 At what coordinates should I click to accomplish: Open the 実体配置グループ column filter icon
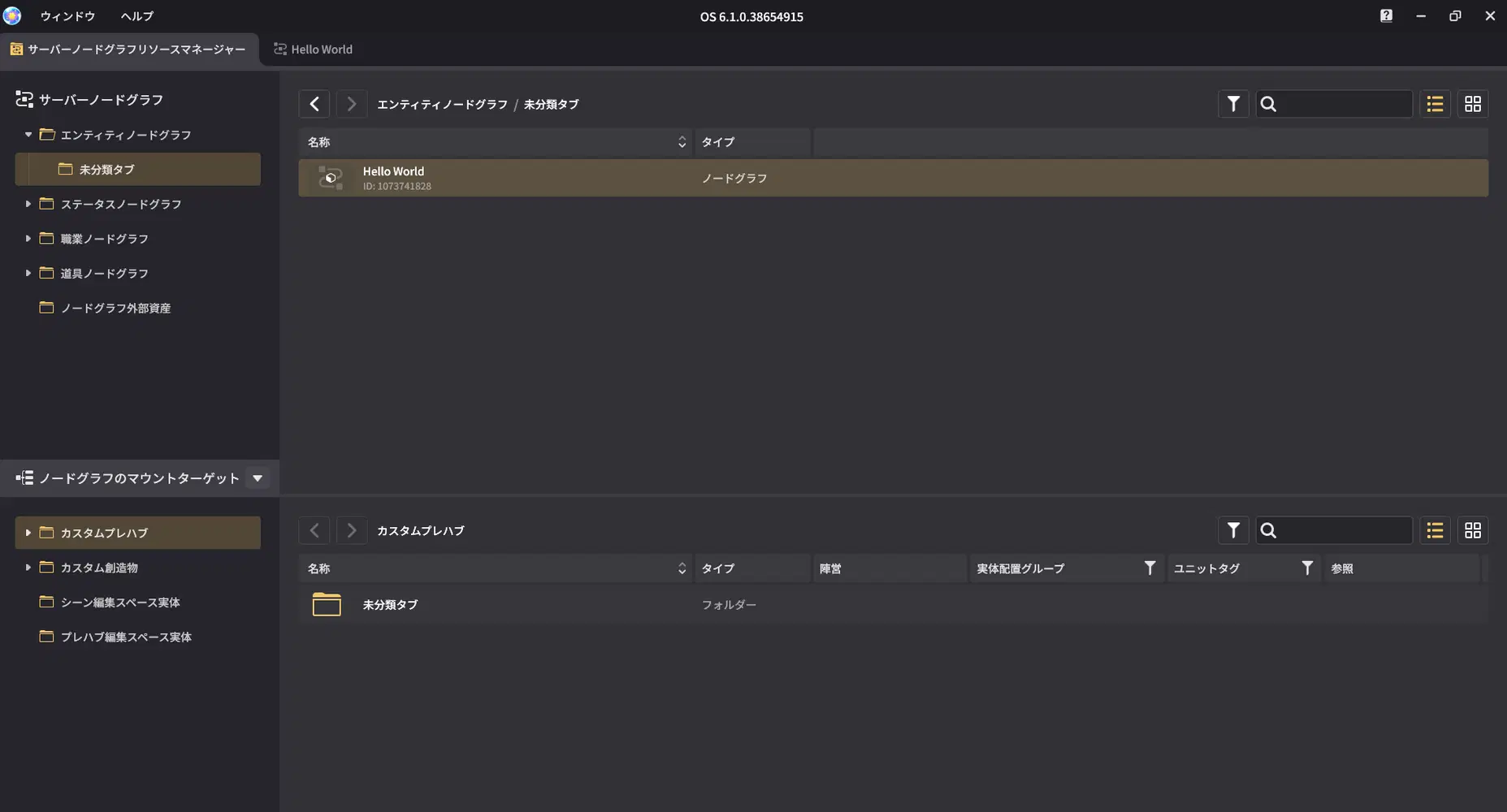click(1150, 568)
